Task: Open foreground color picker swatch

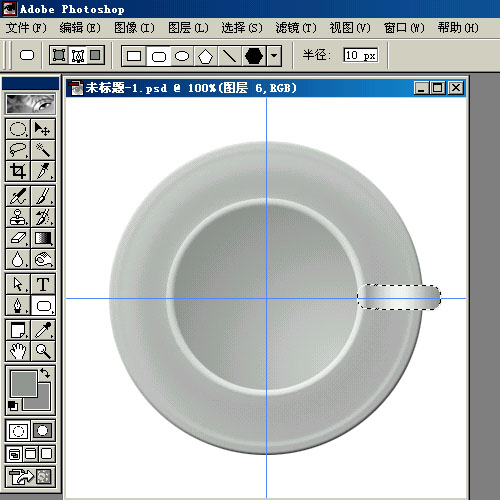Action: (x=24, y=383)
